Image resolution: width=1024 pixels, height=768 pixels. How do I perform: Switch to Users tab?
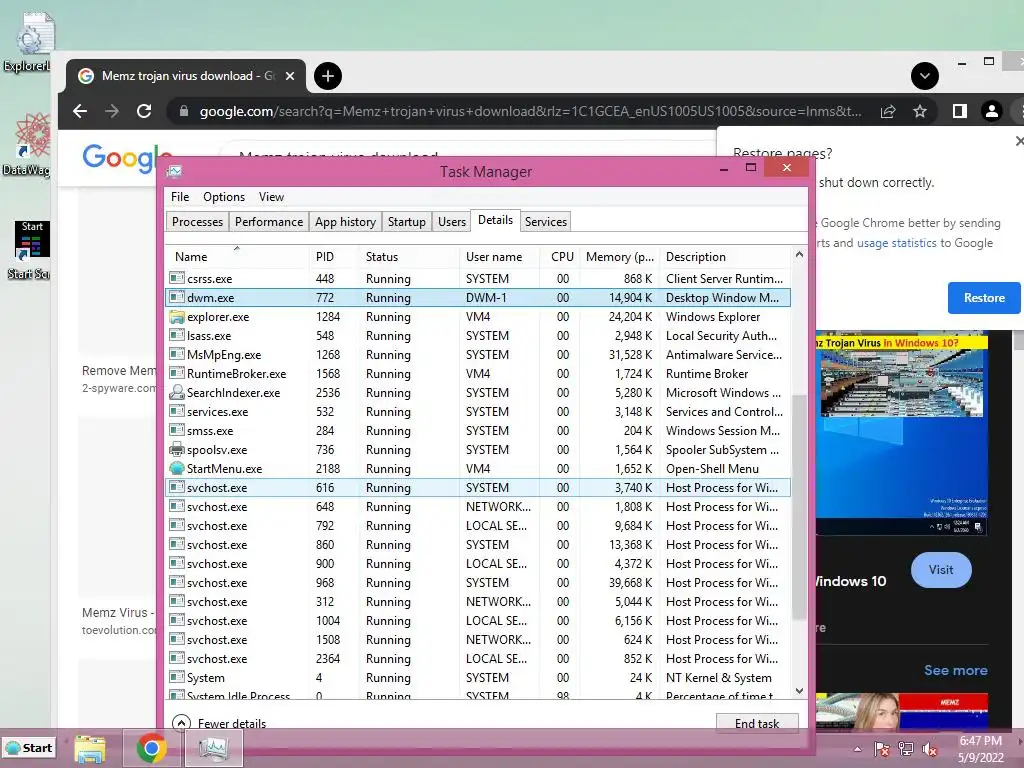pos(452,222)
